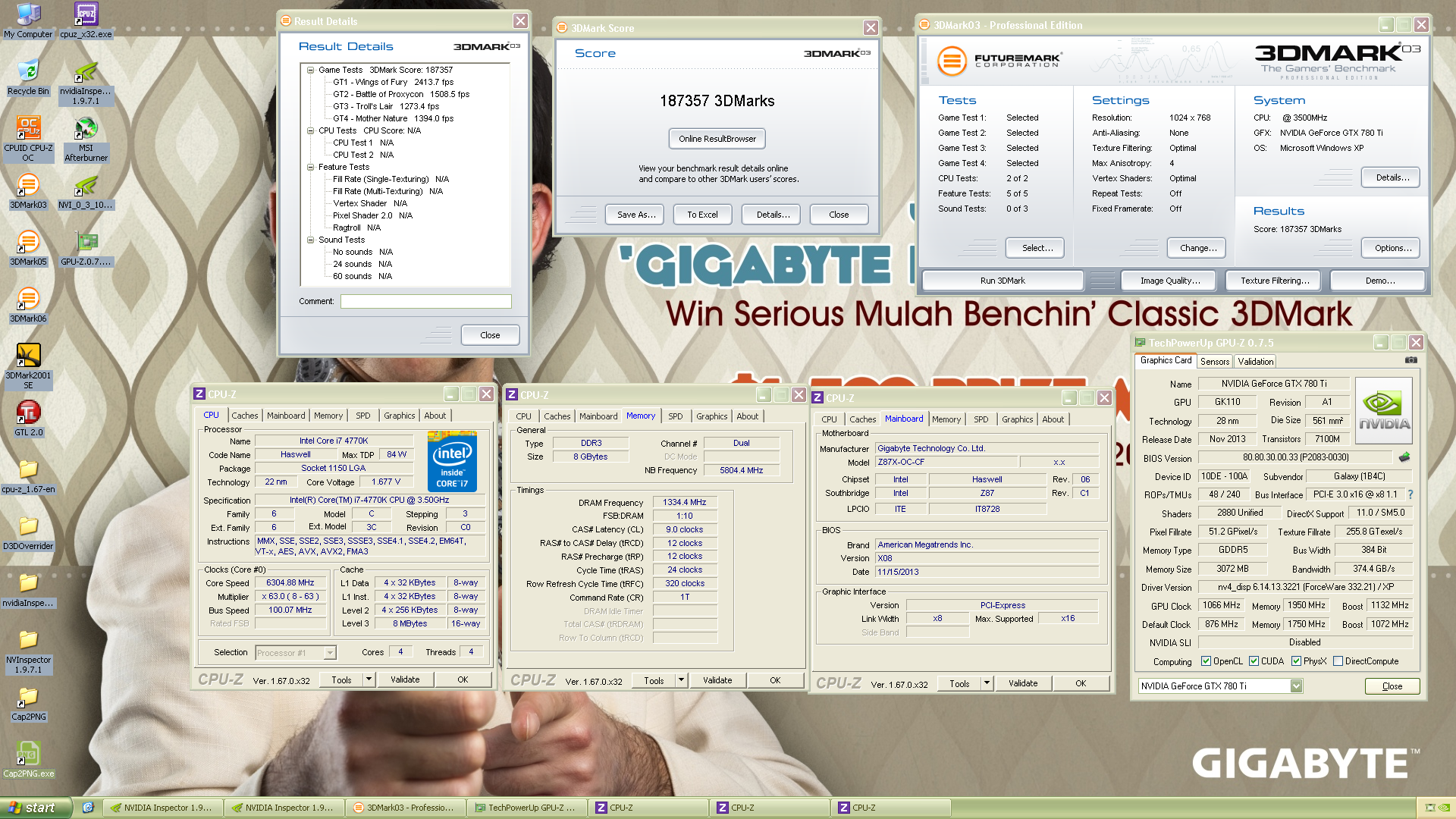The height and width of the screenshot is (819, 1456).
Task: Click Change button under Settings
Action: pos(1197,248)
